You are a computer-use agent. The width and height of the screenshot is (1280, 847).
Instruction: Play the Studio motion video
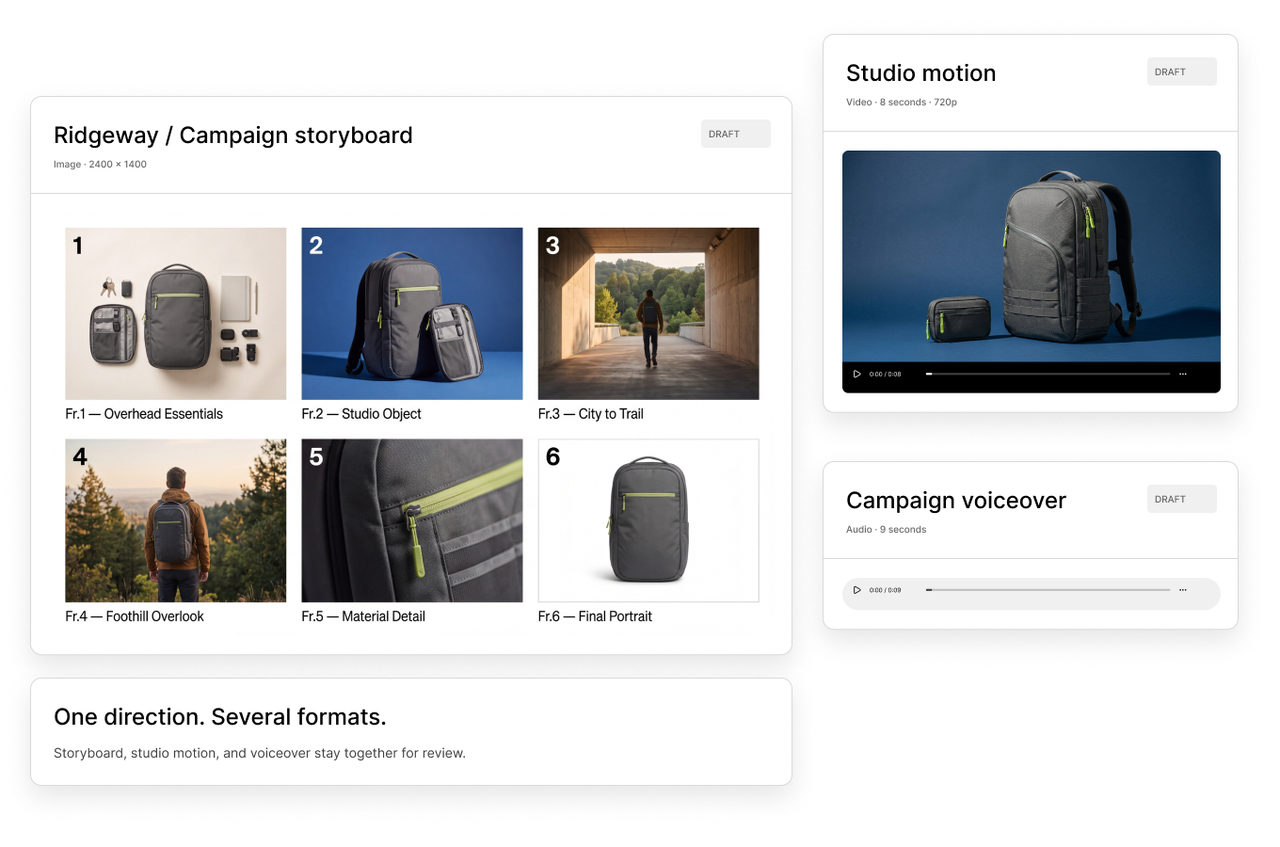857,374
